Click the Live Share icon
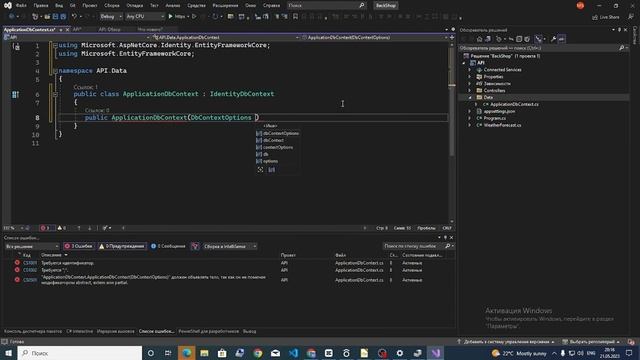 coord(595,17)
